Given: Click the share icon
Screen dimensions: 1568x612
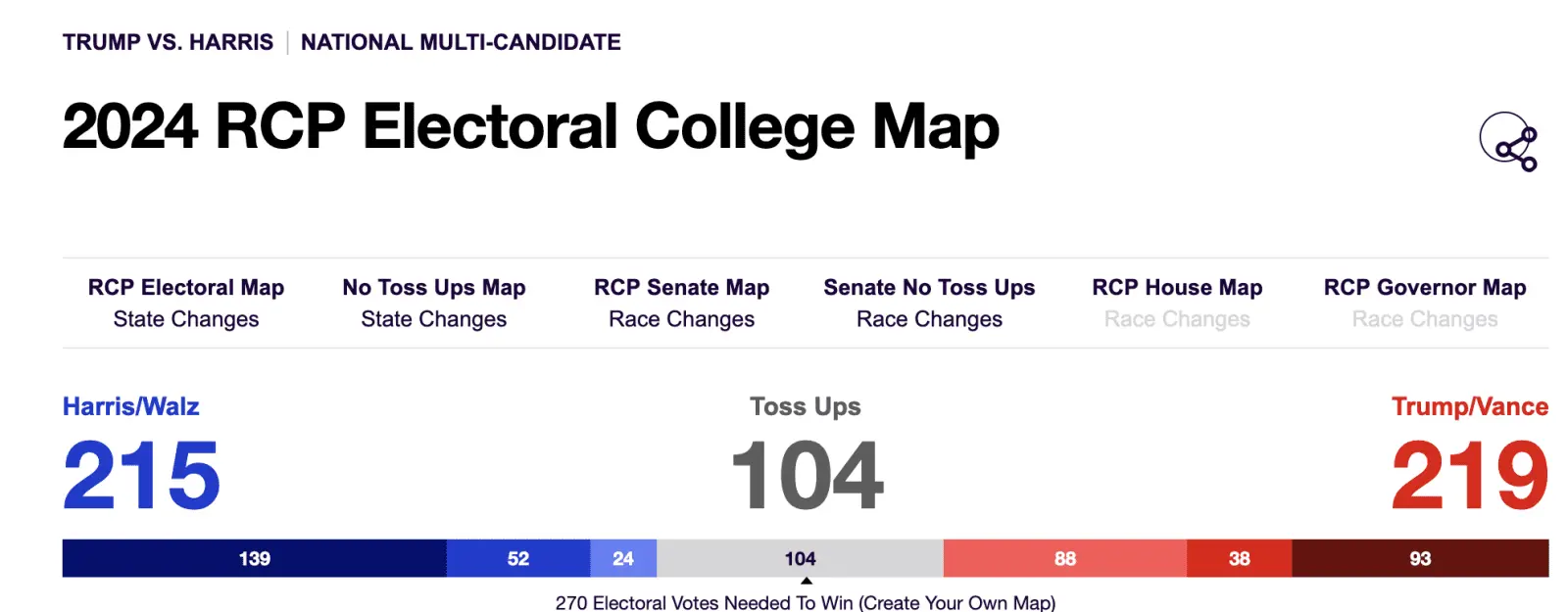Looking at the screenshot, I should click(x=1508, y=142).
